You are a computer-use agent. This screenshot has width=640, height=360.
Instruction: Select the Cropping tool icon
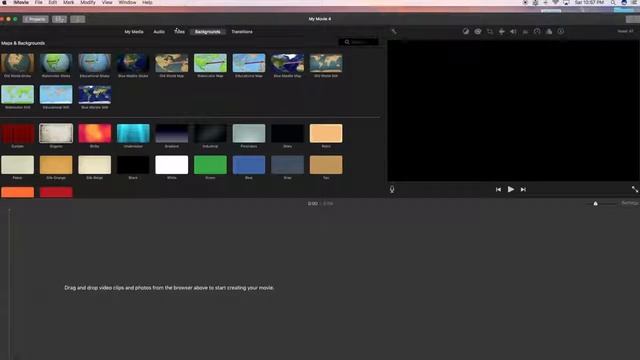pyautogui.click(x=490, y=31)
